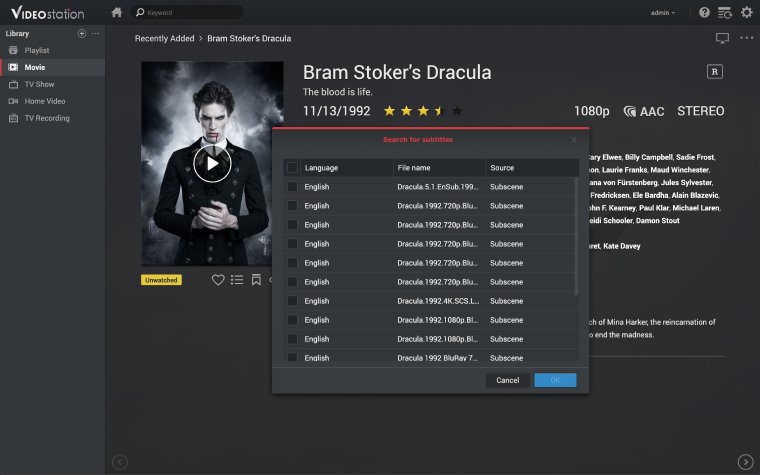
Task: Check the select-all checkbox in subtitle header
Action: (292, 168)
